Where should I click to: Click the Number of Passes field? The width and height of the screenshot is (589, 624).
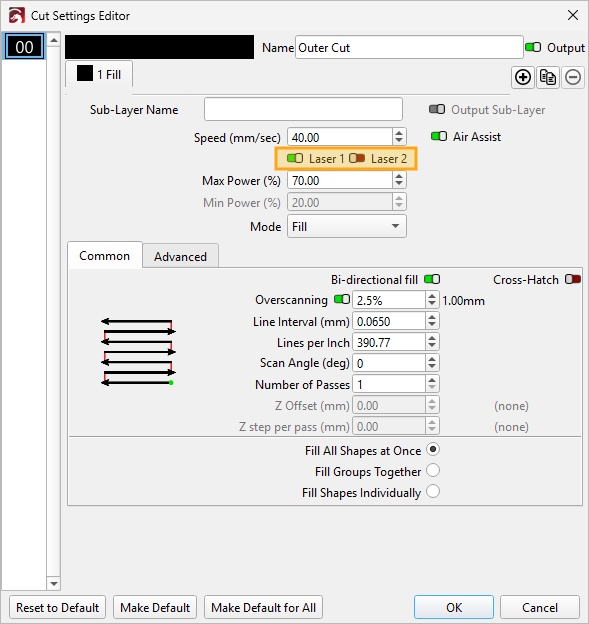pyautogui.click(x=389, y=384)
